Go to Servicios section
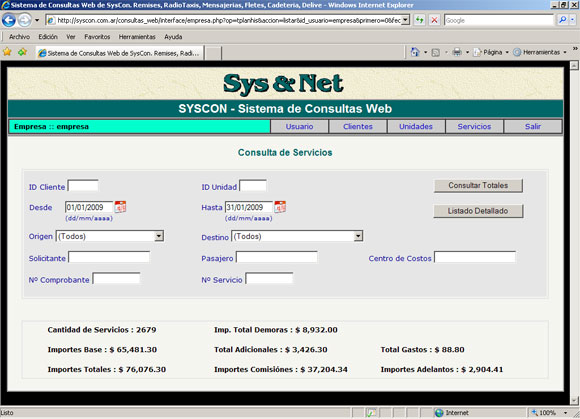The image size is (580, 419). click(x=474, y=126)
